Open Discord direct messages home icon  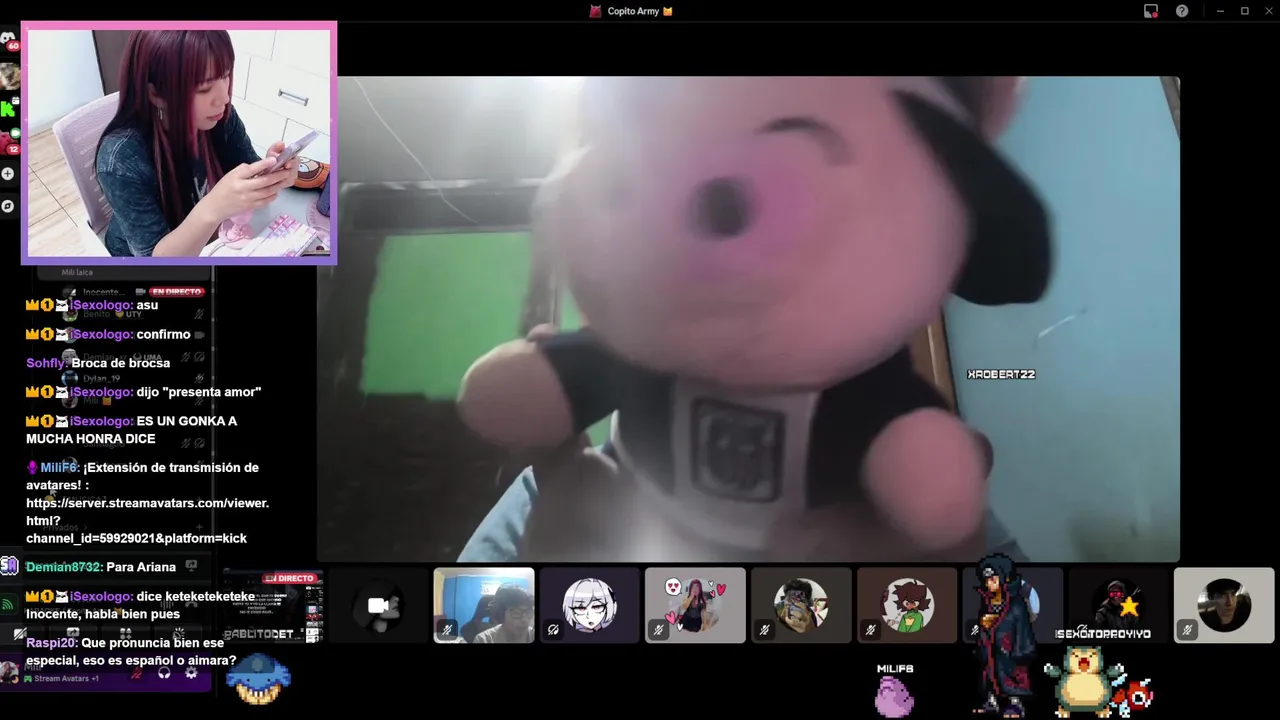tap(8, 40)
